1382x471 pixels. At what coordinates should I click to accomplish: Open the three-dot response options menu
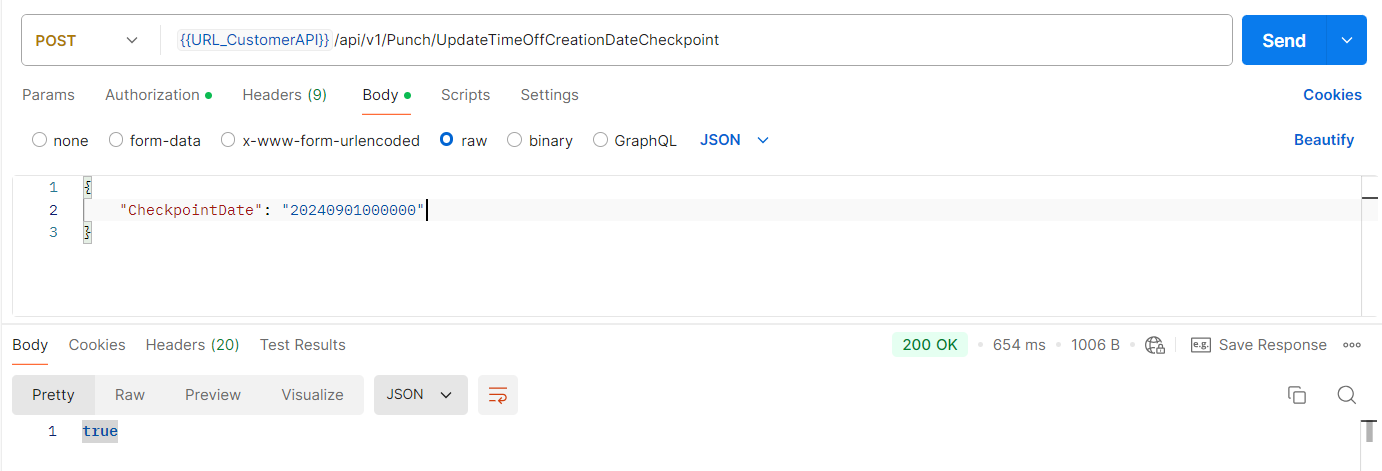pos(1352,345)
